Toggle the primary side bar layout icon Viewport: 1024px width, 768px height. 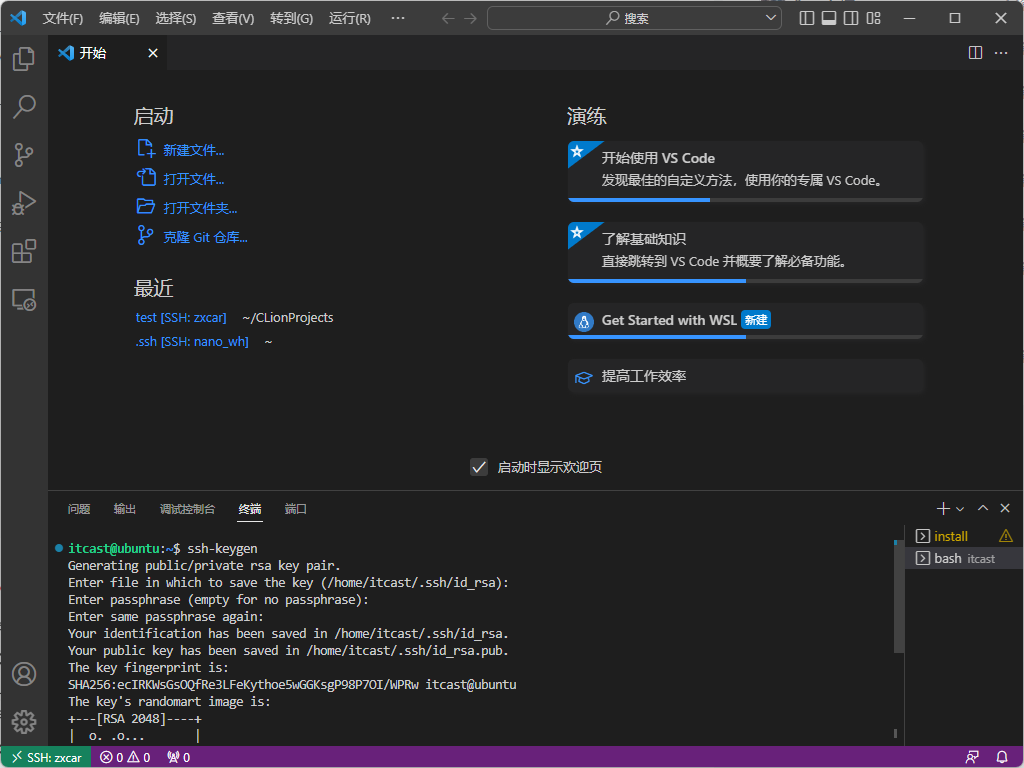point(807,18)
